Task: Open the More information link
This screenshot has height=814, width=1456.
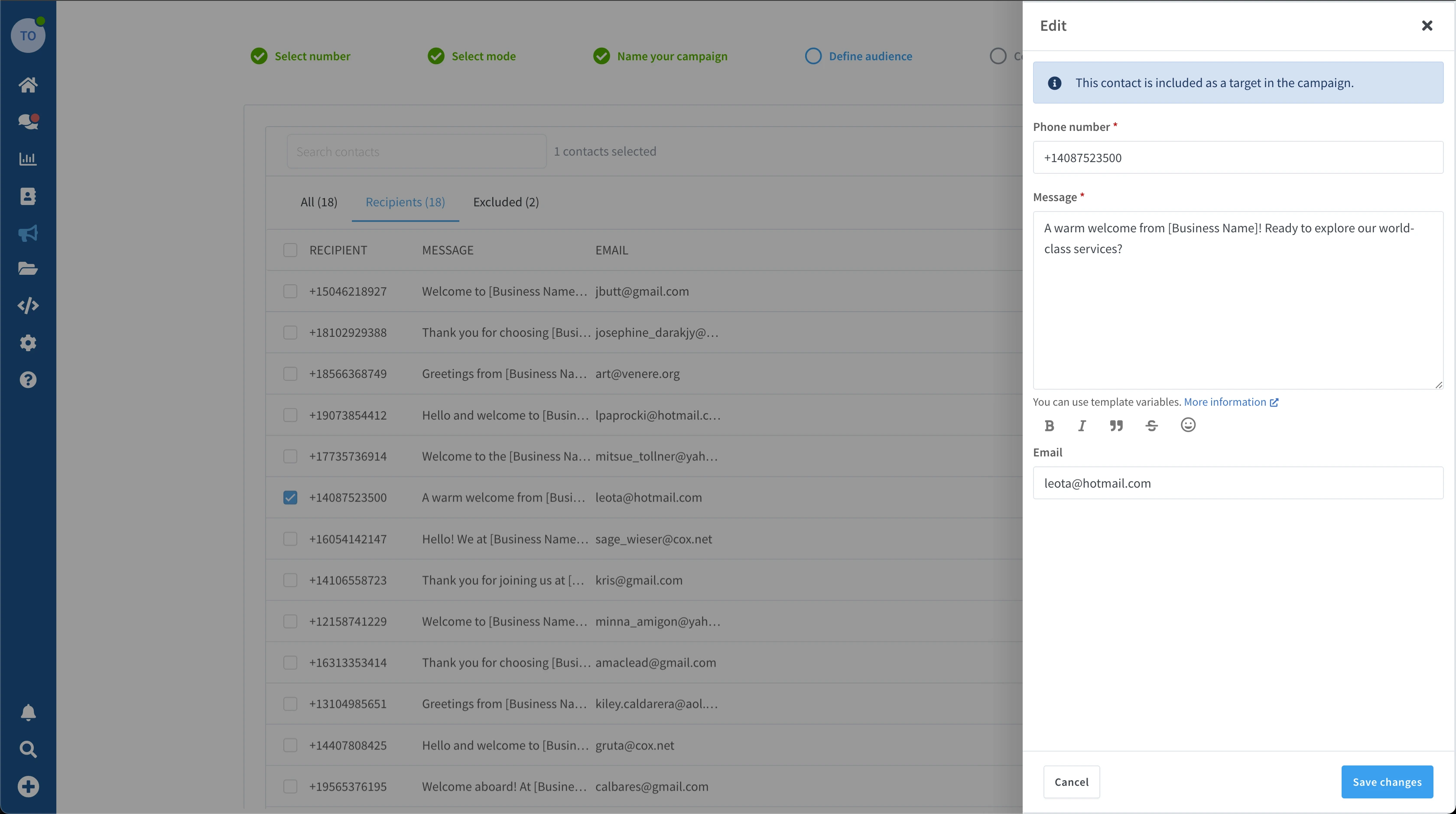Action: [x=1231, y=402]
